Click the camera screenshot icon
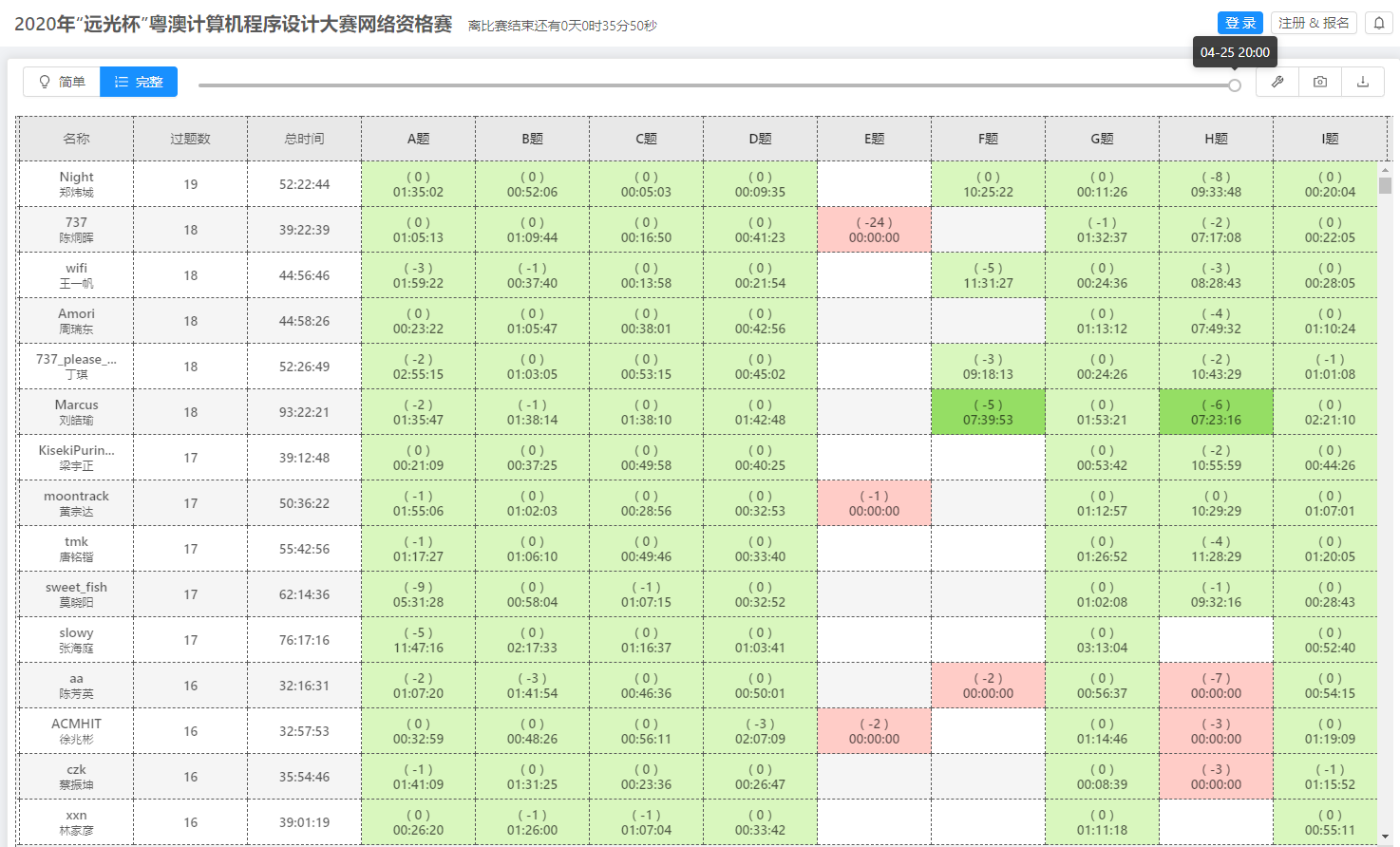1400x847 pixels. click(x=1320, y=82)
